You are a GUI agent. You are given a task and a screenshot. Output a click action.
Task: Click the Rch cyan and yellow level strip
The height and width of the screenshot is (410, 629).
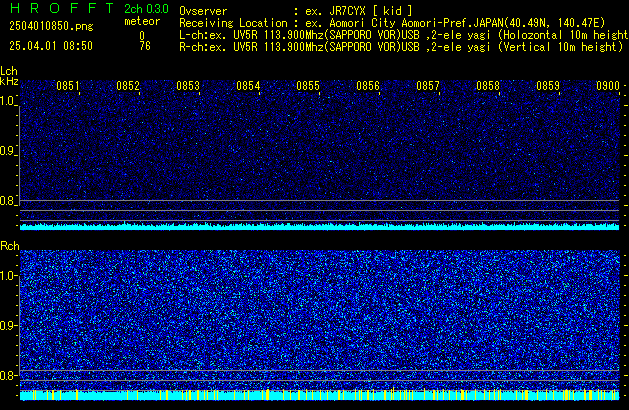319,395
